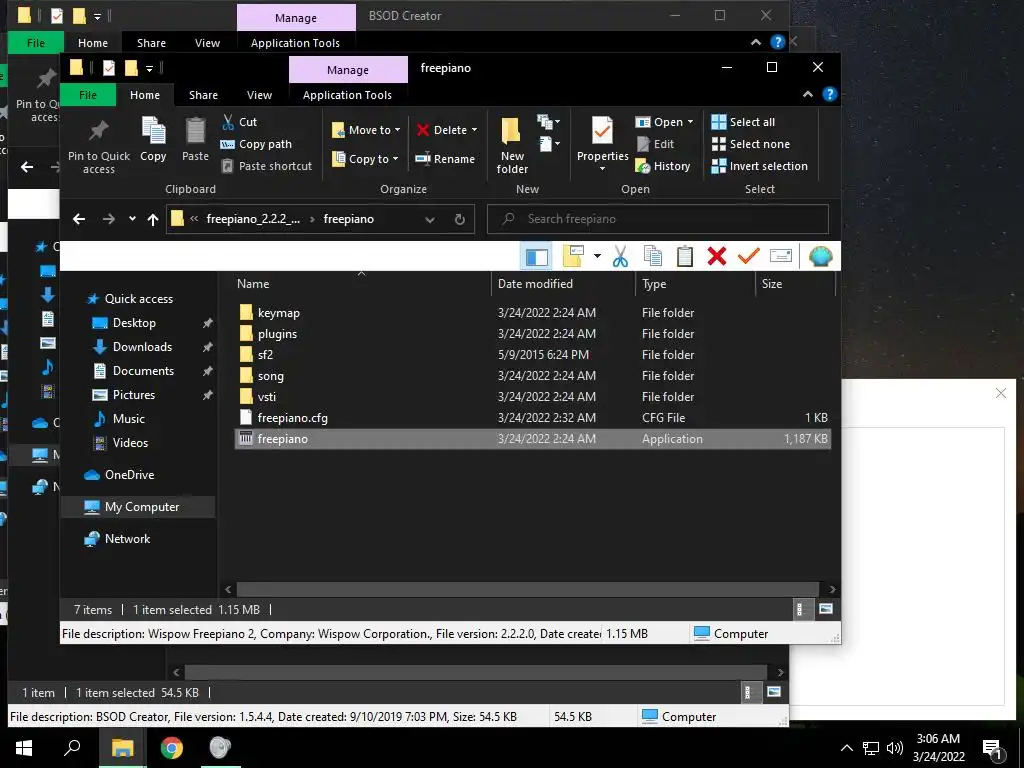Click Invert selection in the ribbon
This screenshot has width=1024, height=768.
760,167
